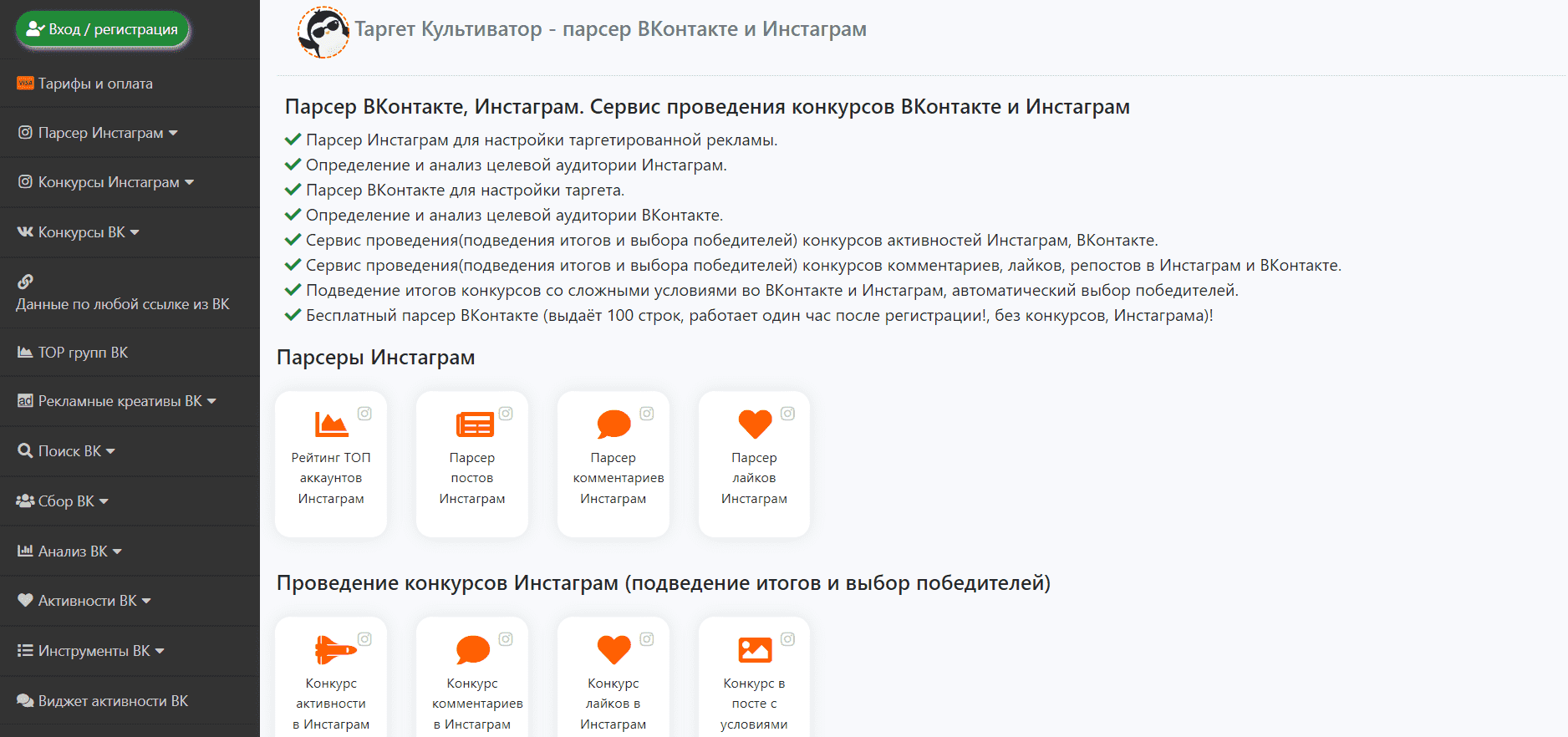Click the bar chart icon beside Анализ ВК
This screenshot has width=1568, height=737.
point(25,551)
